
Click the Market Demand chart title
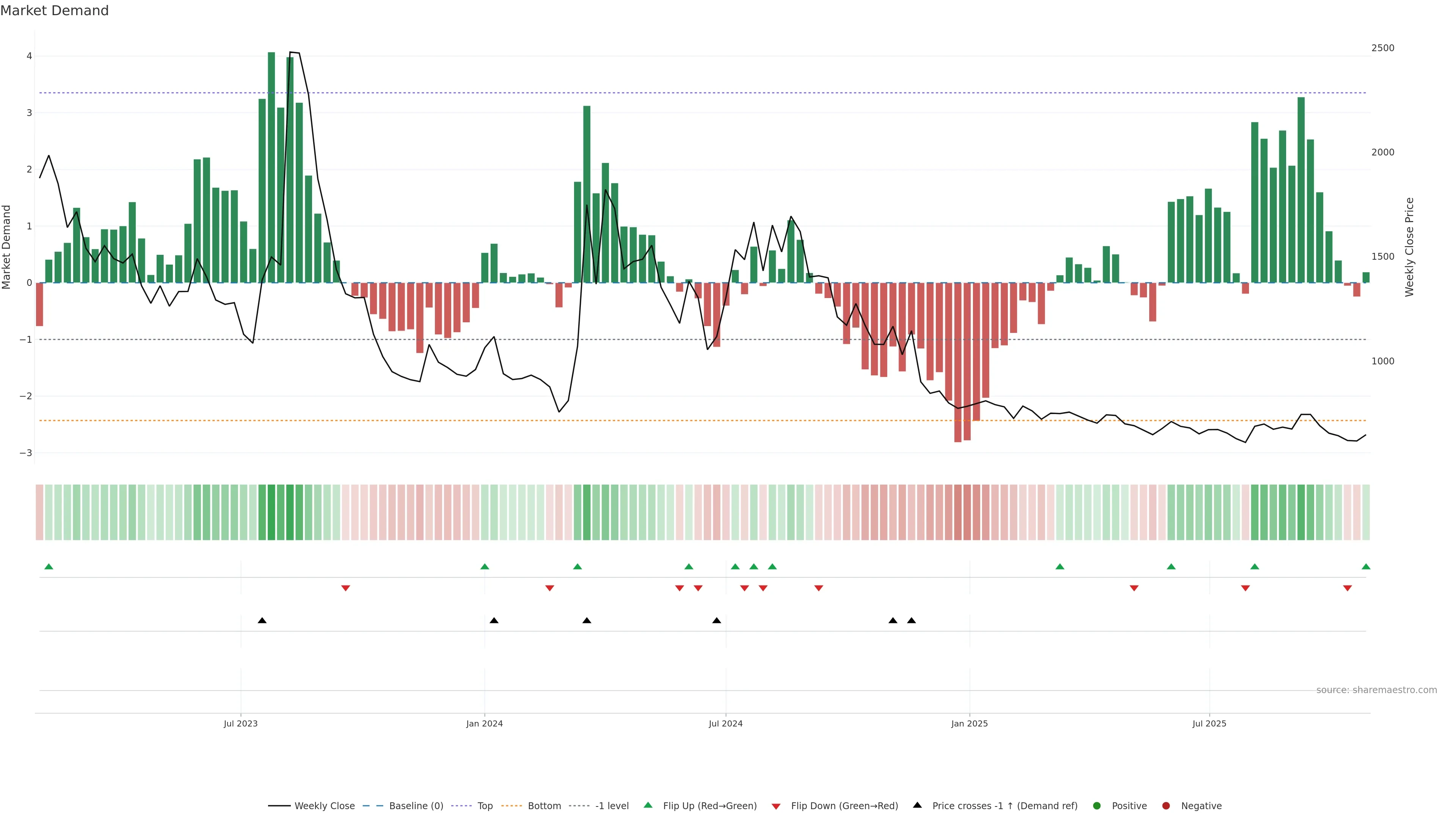click(54, 11)
